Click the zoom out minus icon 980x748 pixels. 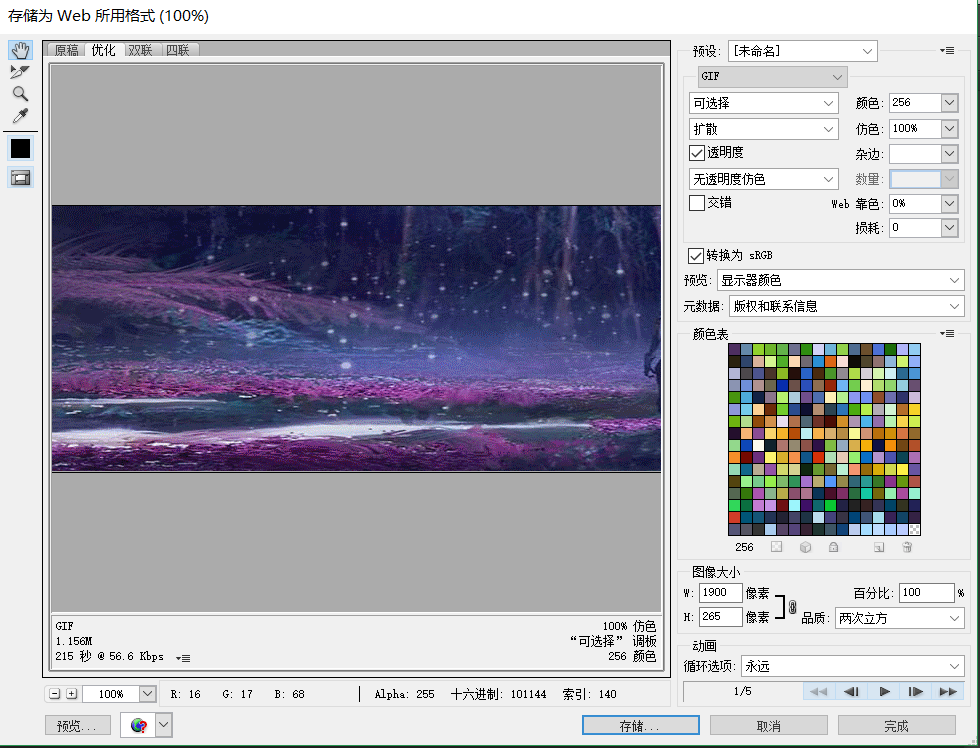pyautogui.click(x=54, y=694)
